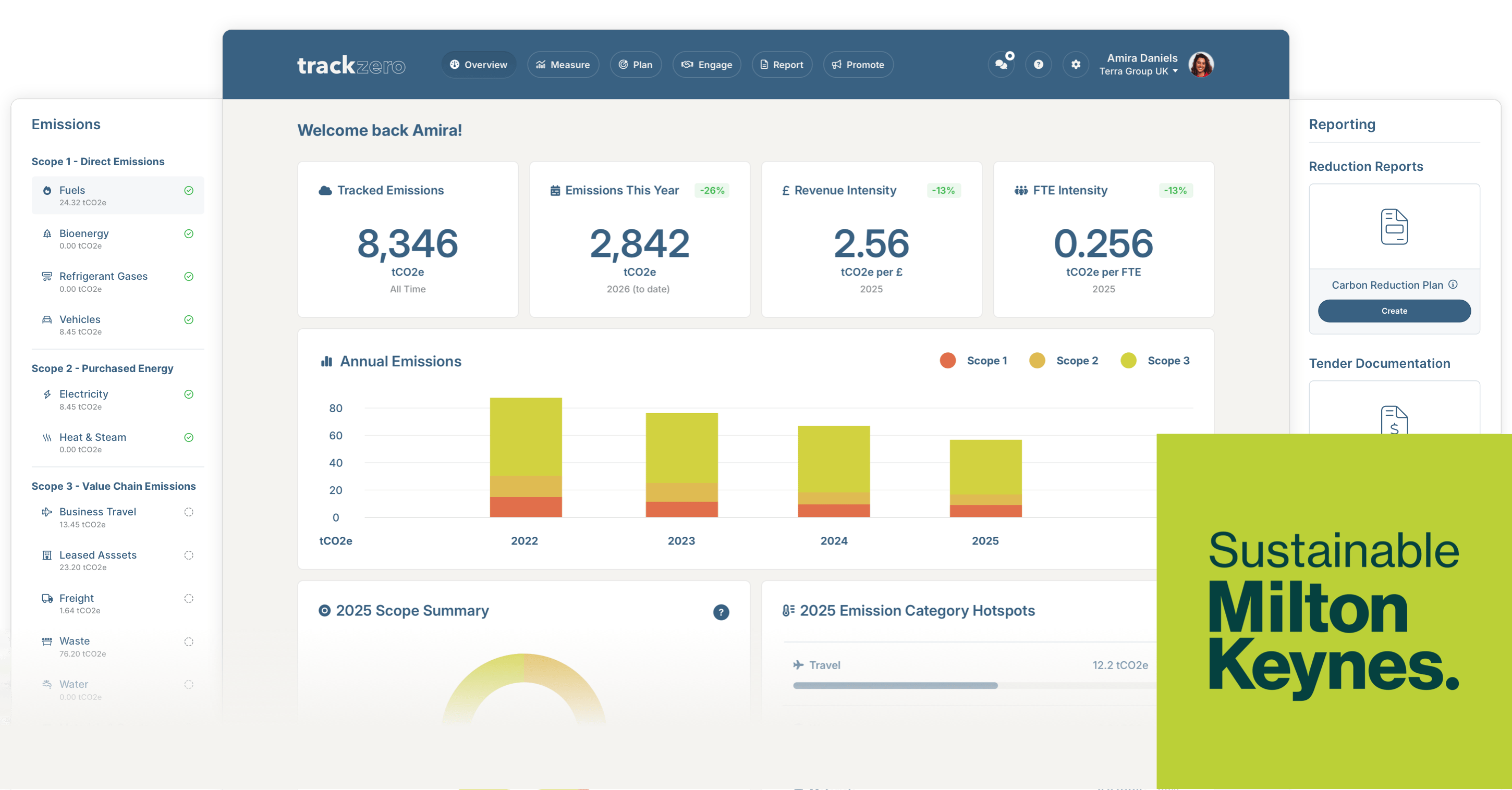The height and width of the screenshot is (790, 1512).
Task: Open the Waste 76.20 tCO2e row
Action: [x=118, y=647]
